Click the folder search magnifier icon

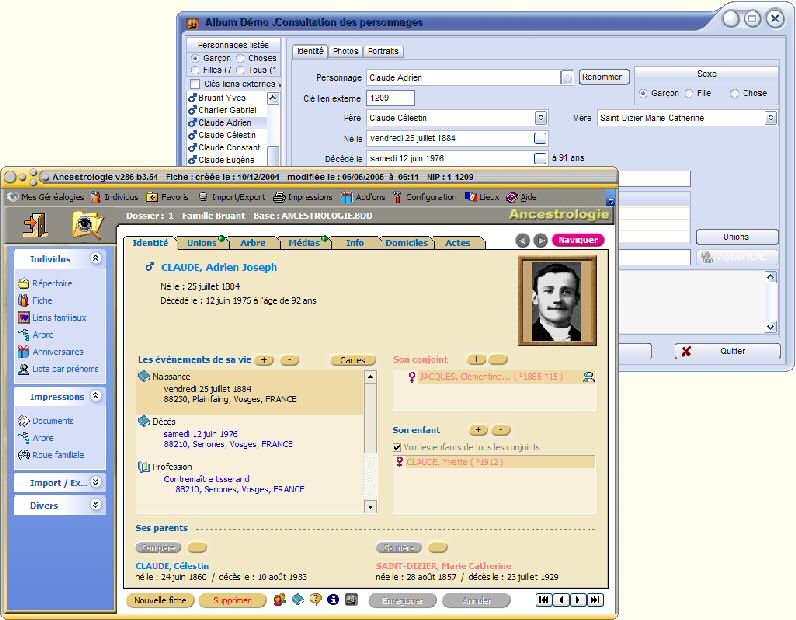click(87, 224)
